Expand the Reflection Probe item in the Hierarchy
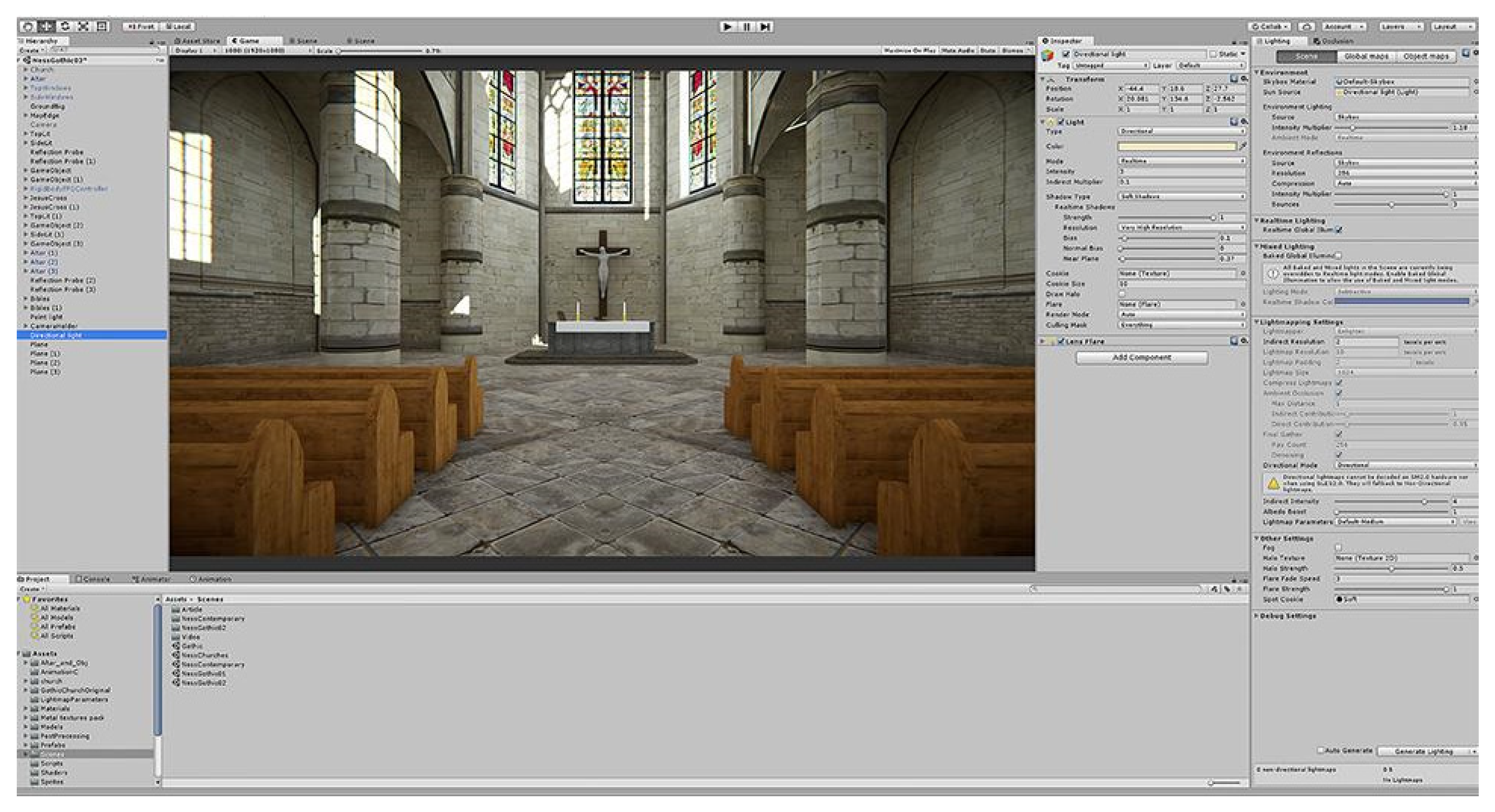1495x812 pixels. (27, 152)
